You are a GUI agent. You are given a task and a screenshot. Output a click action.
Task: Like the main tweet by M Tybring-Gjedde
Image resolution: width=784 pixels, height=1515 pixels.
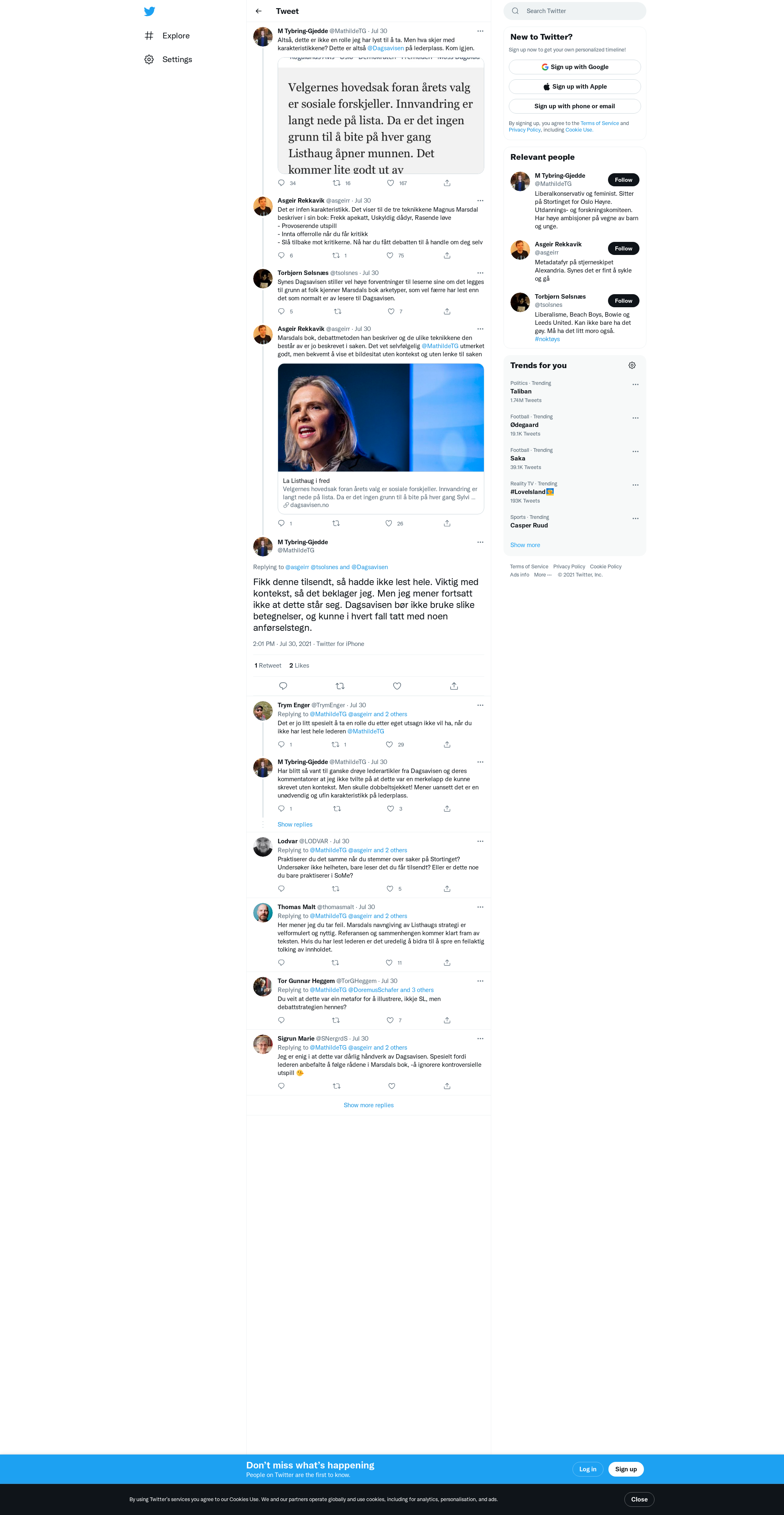(x=397, y=686)
